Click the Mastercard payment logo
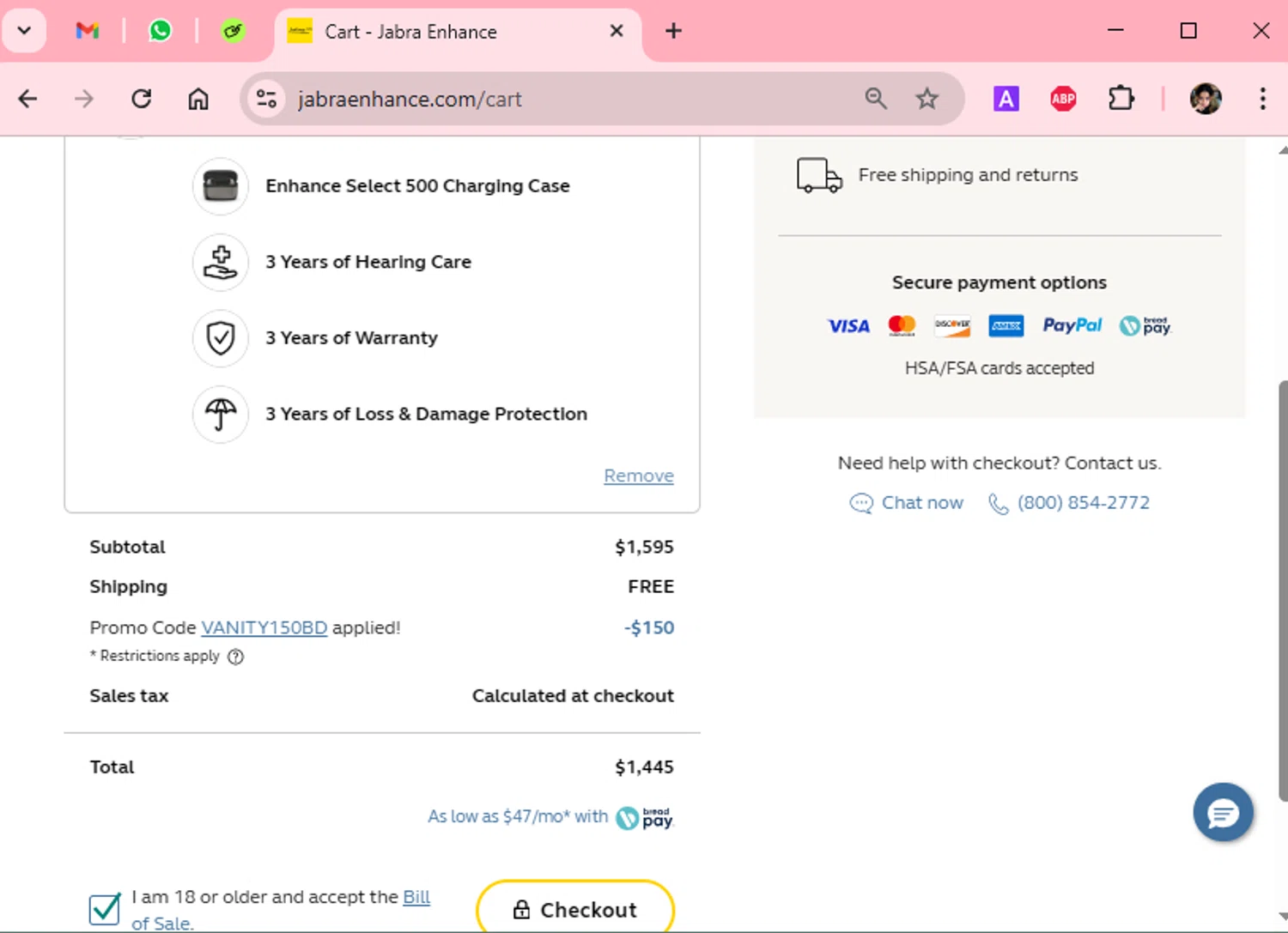The height and width of the screenshot is (933, 1288). 902,326
